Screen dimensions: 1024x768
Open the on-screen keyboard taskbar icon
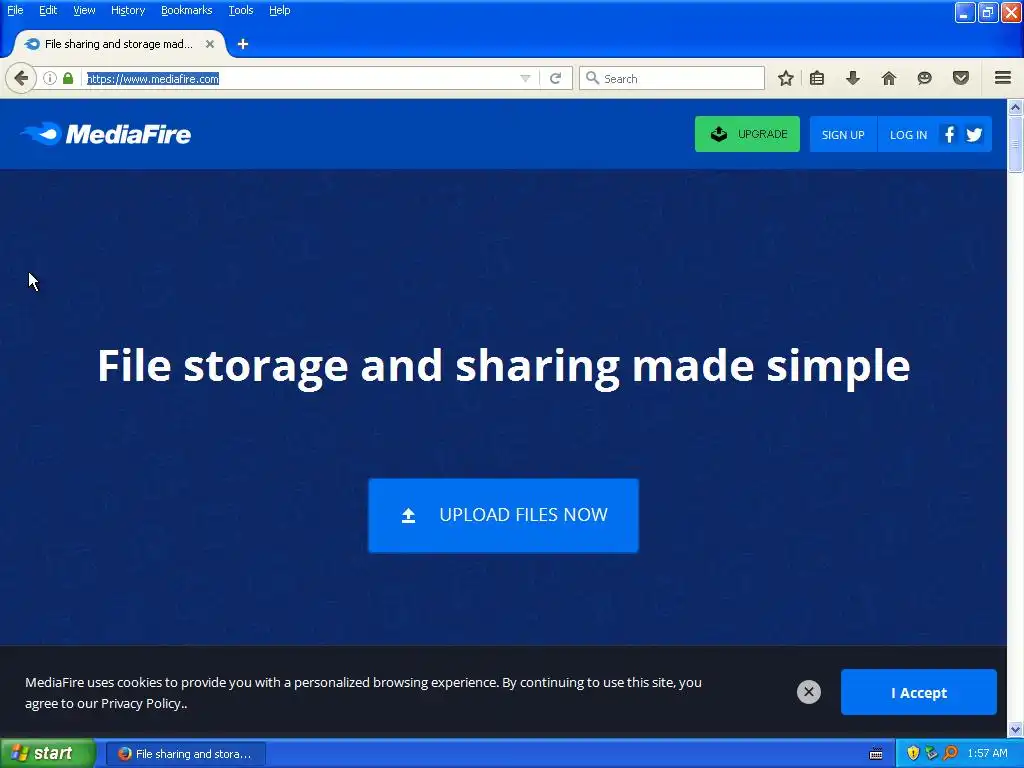(876, 754)
